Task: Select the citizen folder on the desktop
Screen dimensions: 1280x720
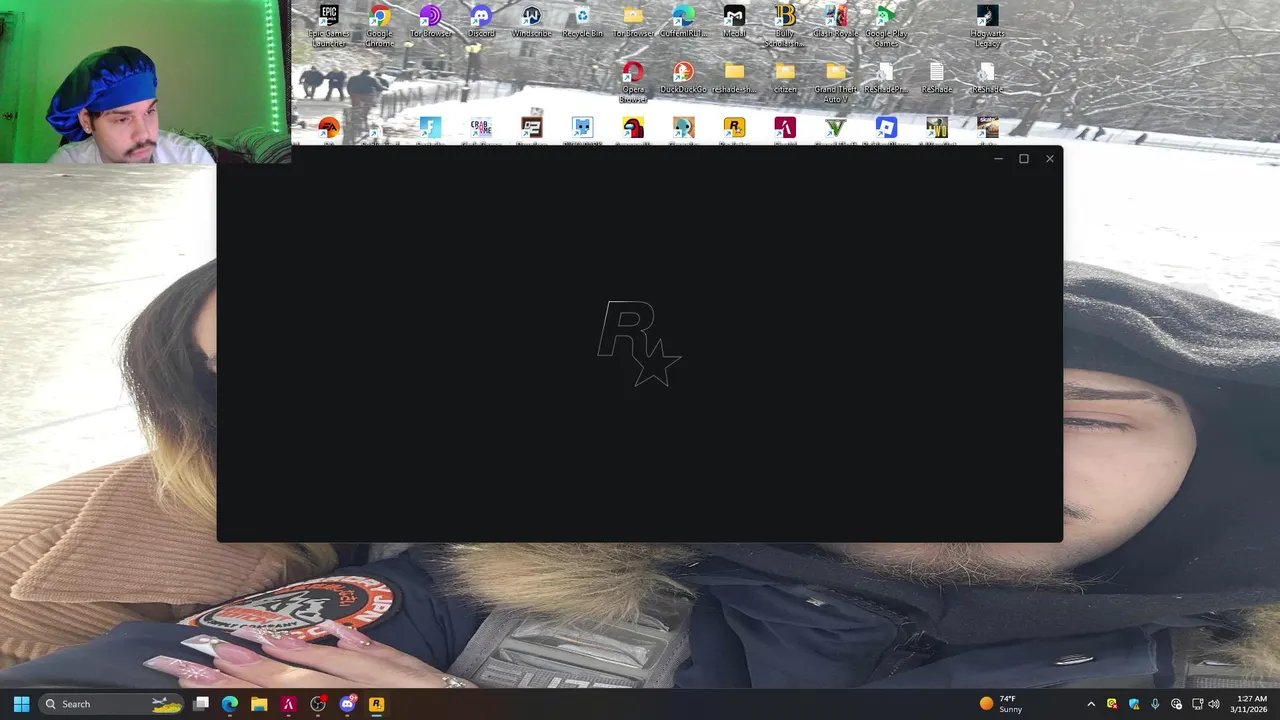Action: (785, 78)
